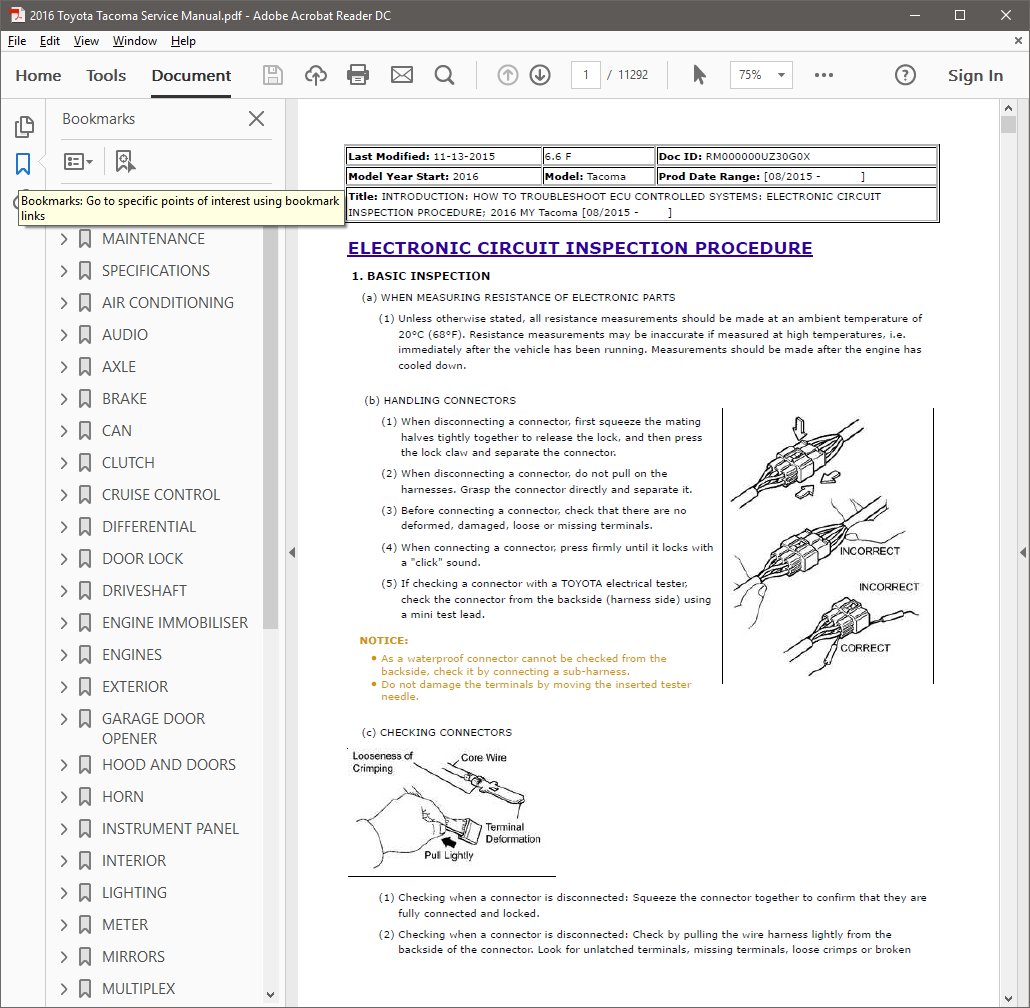Click the Save file floppy icon
1030x1008 pixels.
point(273,75)
